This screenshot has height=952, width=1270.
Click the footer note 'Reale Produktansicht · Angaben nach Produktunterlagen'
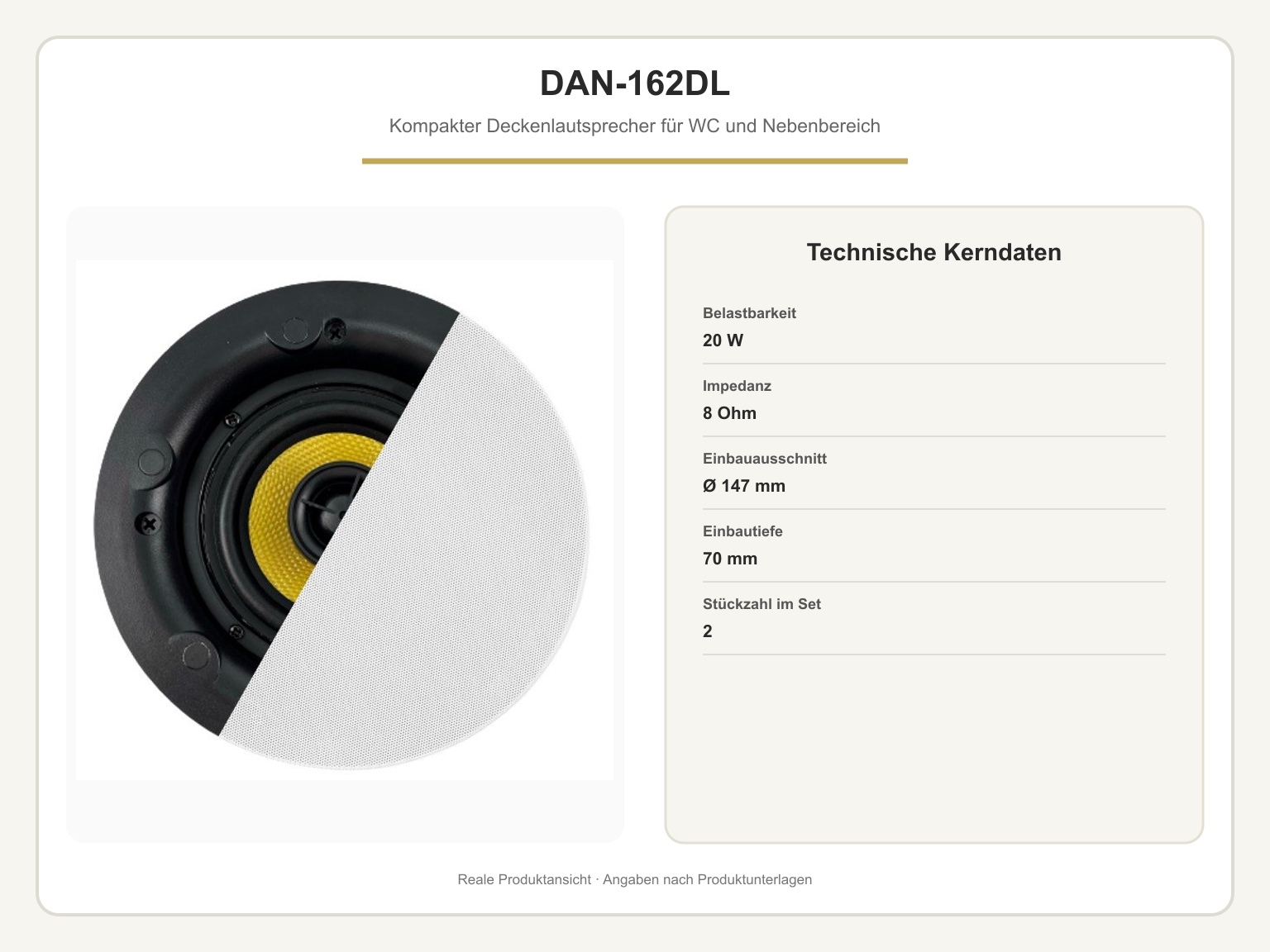[635, 879]
